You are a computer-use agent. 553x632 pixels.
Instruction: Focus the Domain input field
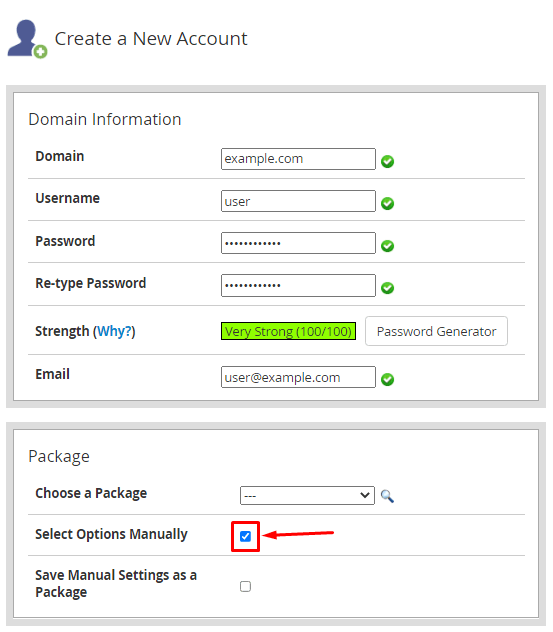pos(298,159)
